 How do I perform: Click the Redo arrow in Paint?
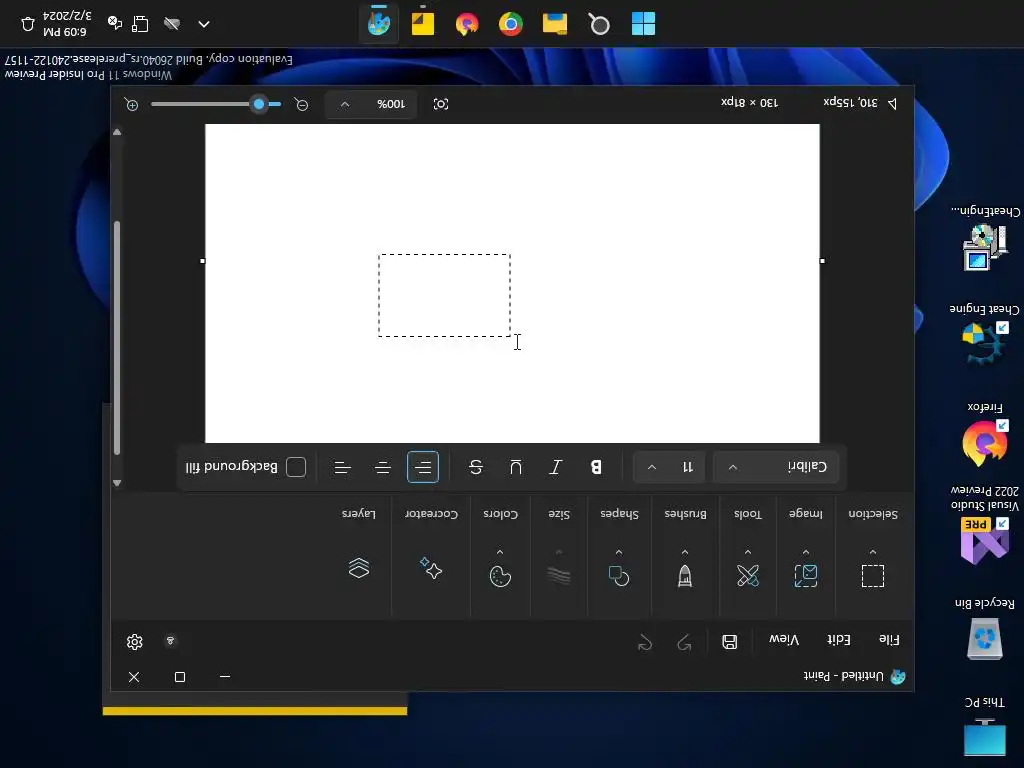pyautogui.click(x=645, y=643)
